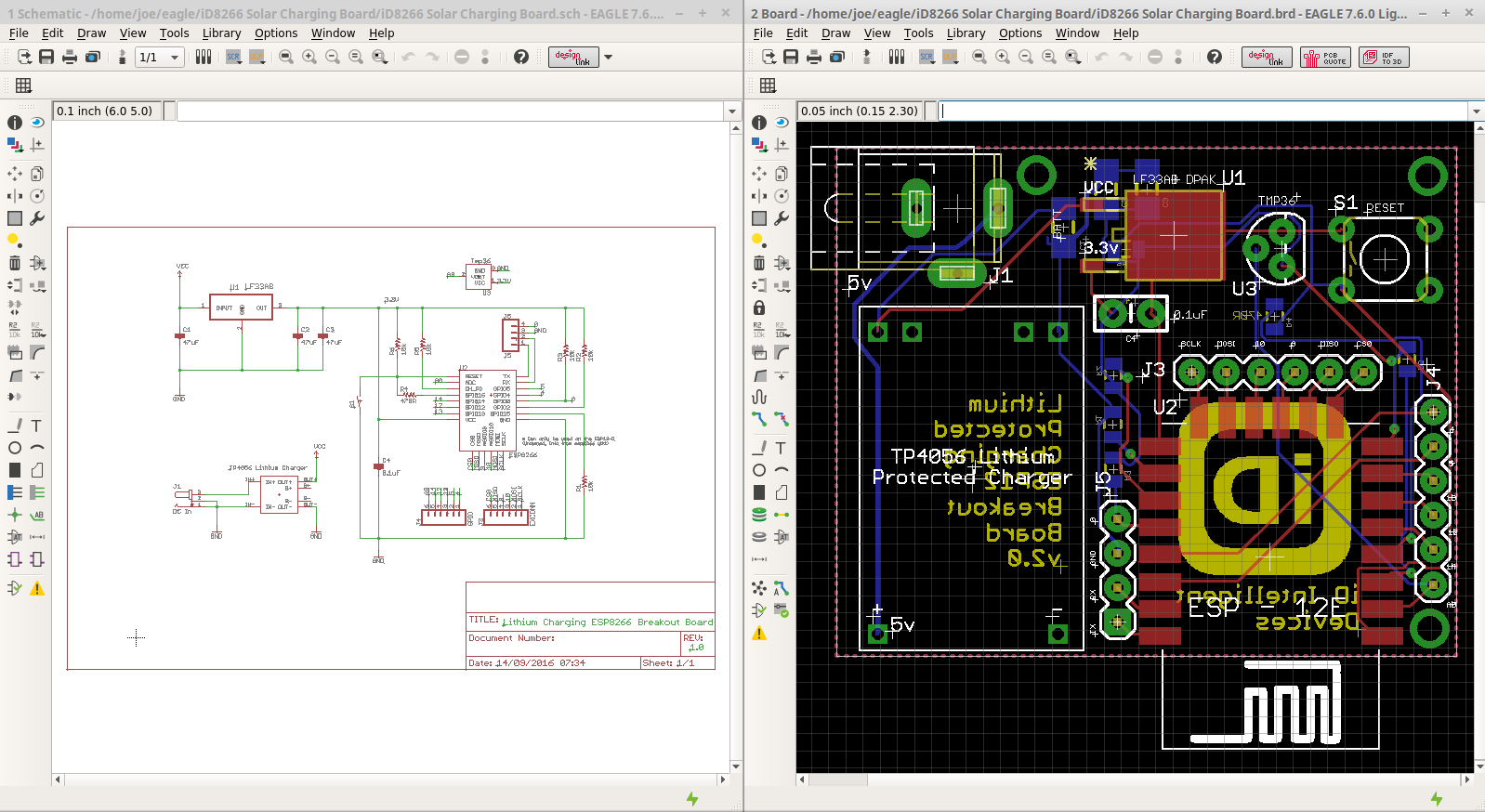1485x812 pixels.
Task: Click the Text tool in schematic palette
Action: tap(36, 426)
